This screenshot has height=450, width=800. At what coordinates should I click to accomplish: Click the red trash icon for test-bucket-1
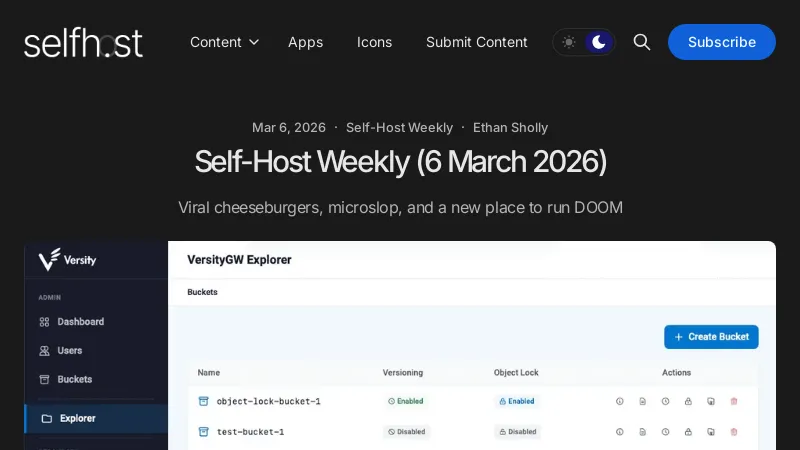pos(734,432)
